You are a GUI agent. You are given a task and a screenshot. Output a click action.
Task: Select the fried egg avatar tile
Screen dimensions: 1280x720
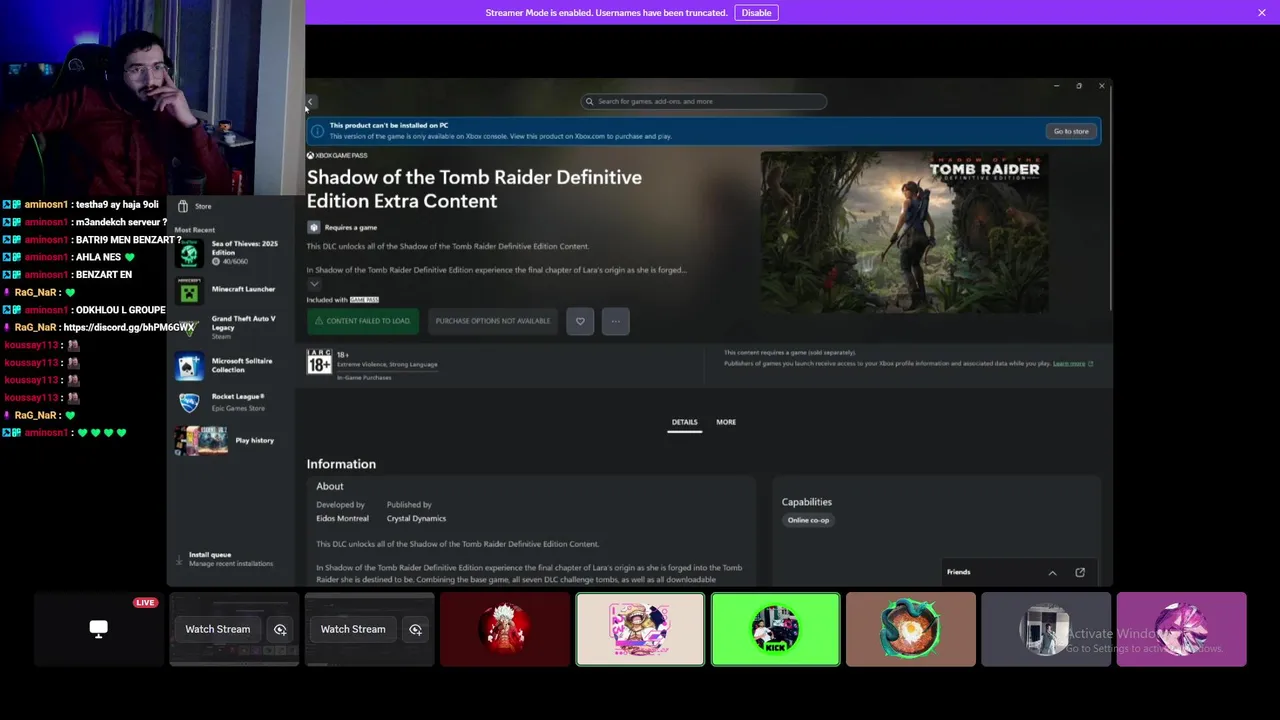click(x=911, y=629)
